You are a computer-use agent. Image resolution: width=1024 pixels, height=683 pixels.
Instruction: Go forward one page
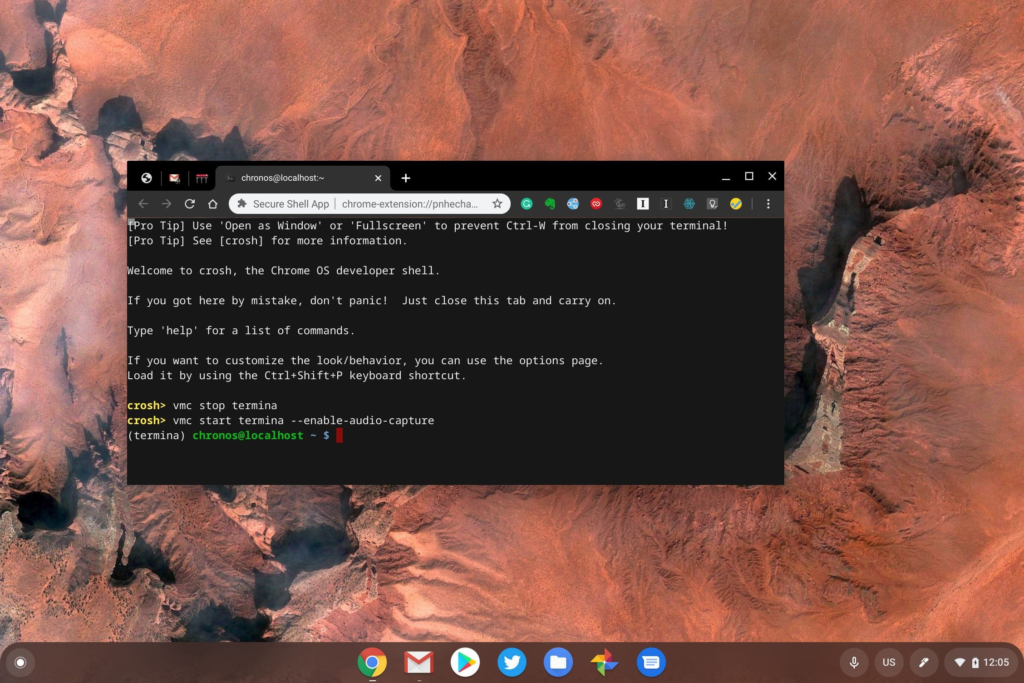(x=167, y=204)
